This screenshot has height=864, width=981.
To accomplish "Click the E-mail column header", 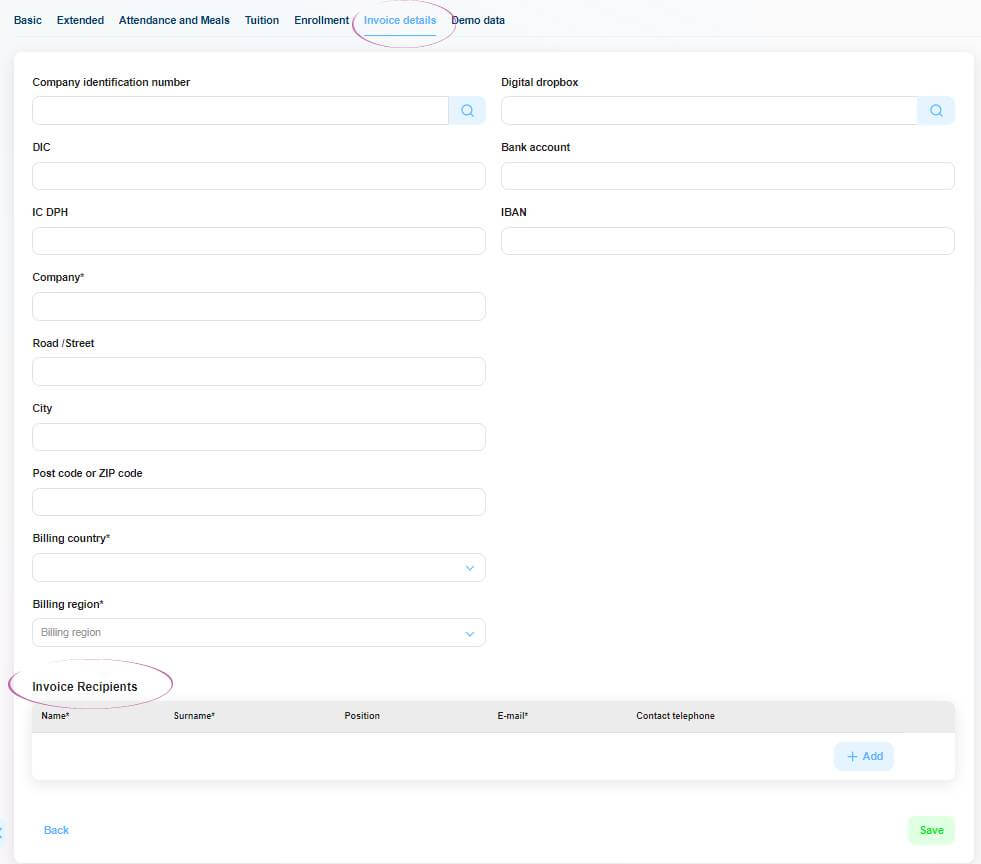I will (512, 716).
